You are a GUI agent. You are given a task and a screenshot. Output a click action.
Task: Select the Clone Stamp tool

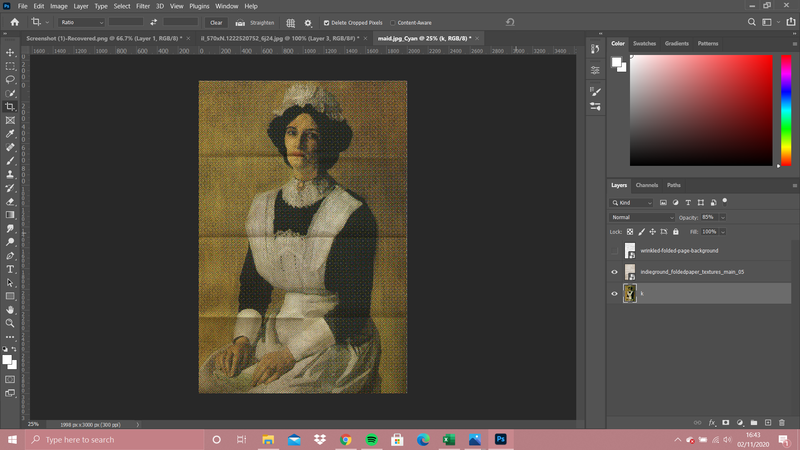(10, 174)
